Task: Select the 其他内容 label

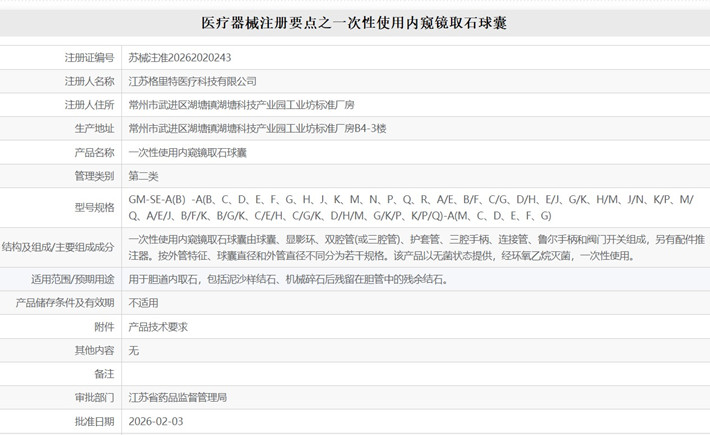Action: pos(94,350)
